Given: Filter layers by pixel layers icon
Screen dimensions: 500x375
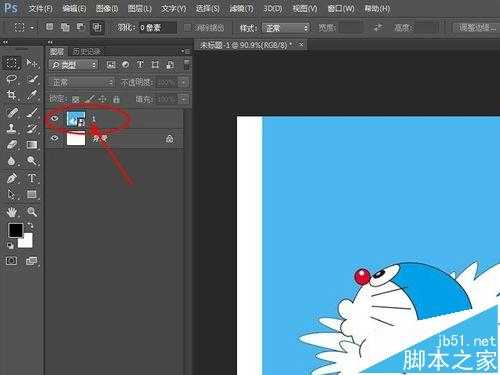Looking at the screenshot, I should [x=111, y=65].
